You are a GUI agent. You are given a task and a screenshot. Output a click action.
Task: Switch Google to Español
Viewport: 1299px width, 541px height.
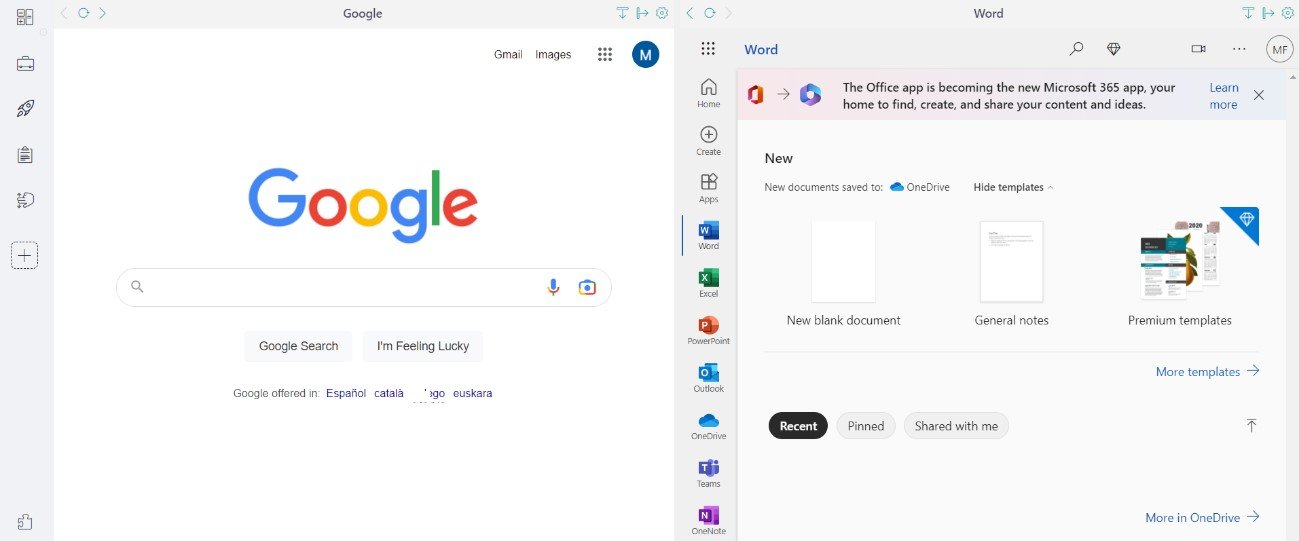[346, 393]
